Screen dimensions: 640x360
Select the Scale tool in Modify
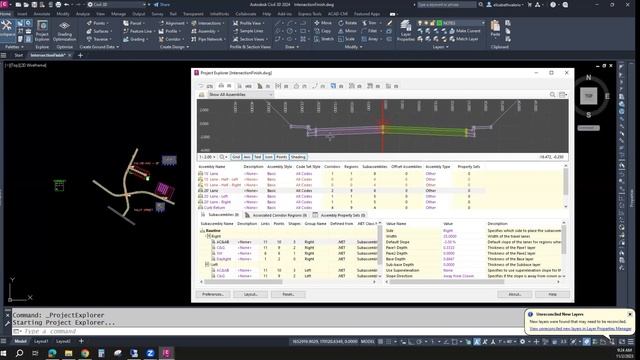pos(347,39)
